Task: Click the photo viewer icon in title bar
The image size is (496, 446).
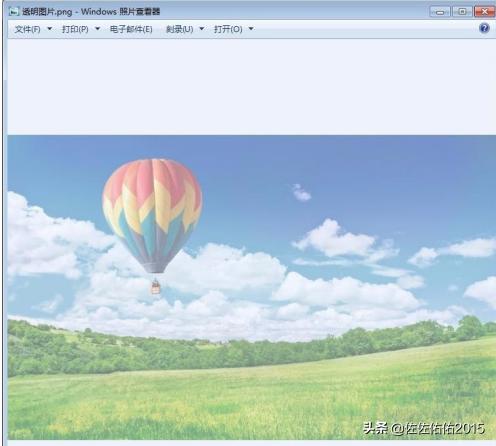Action: pos(14,12)
